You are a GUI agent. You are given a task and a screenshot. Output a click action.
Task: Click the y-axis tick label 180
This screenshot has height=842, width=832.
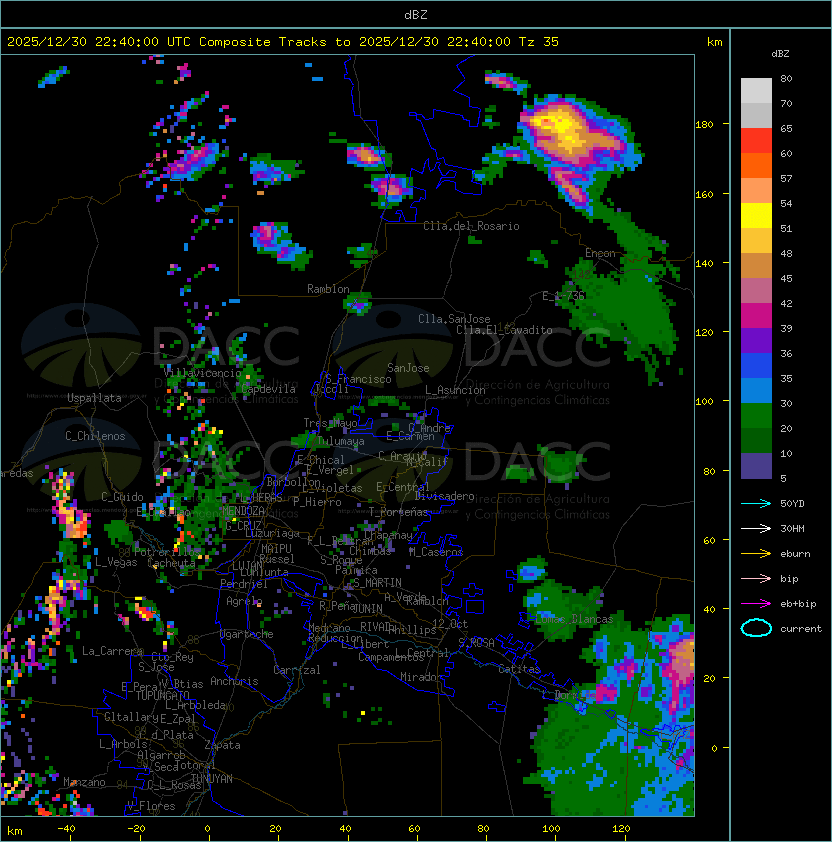coord(704,124)
